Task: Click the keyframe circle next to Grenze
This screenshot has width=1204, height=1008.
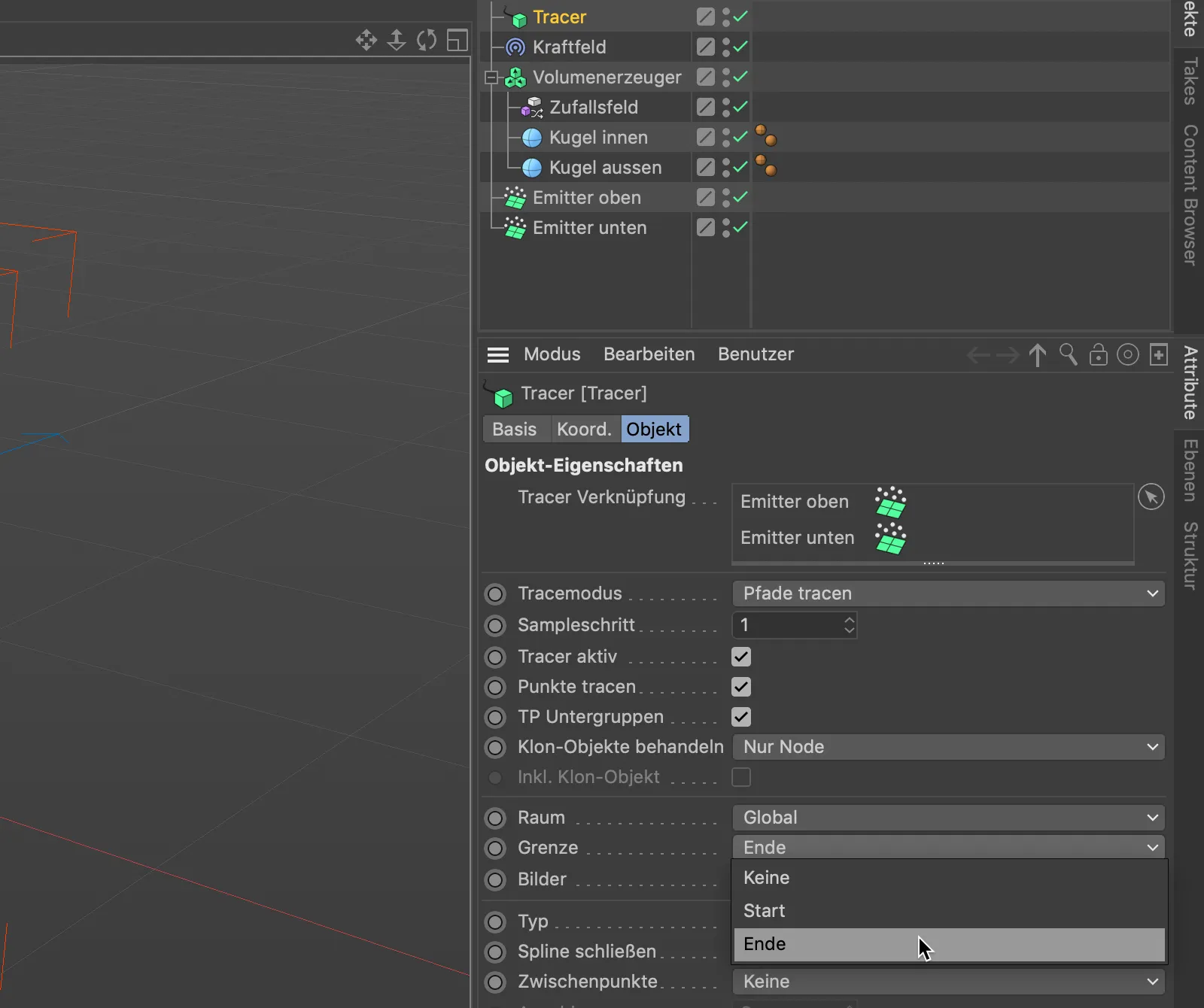Action: [495, 849]
